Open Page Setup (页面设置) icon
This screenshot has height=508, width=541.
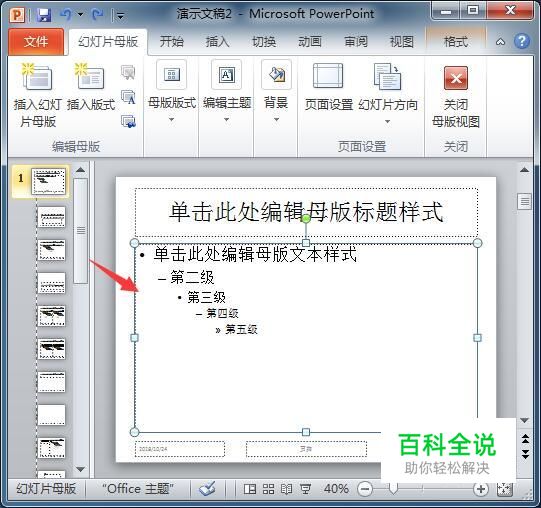(x=328, y=76)
